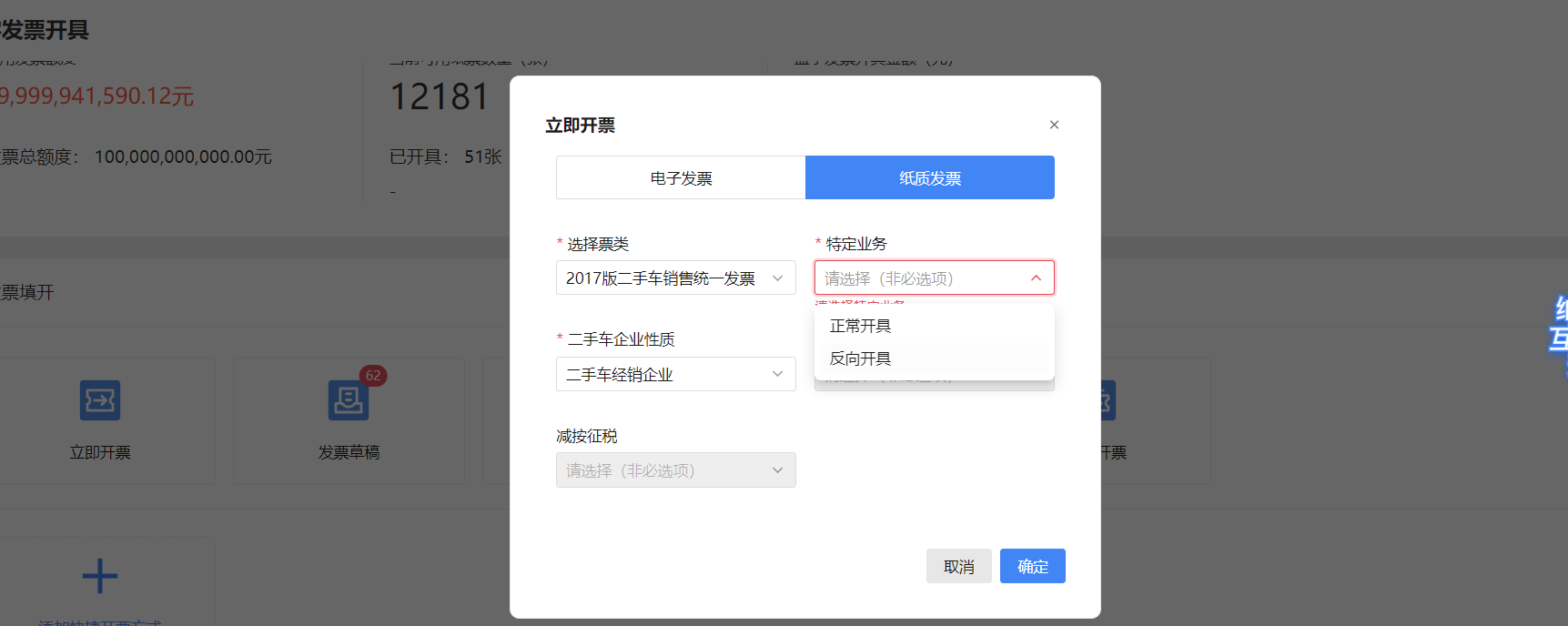Expand the 二手车企业性质 dropdown
1568x626 pixels.
675,375
